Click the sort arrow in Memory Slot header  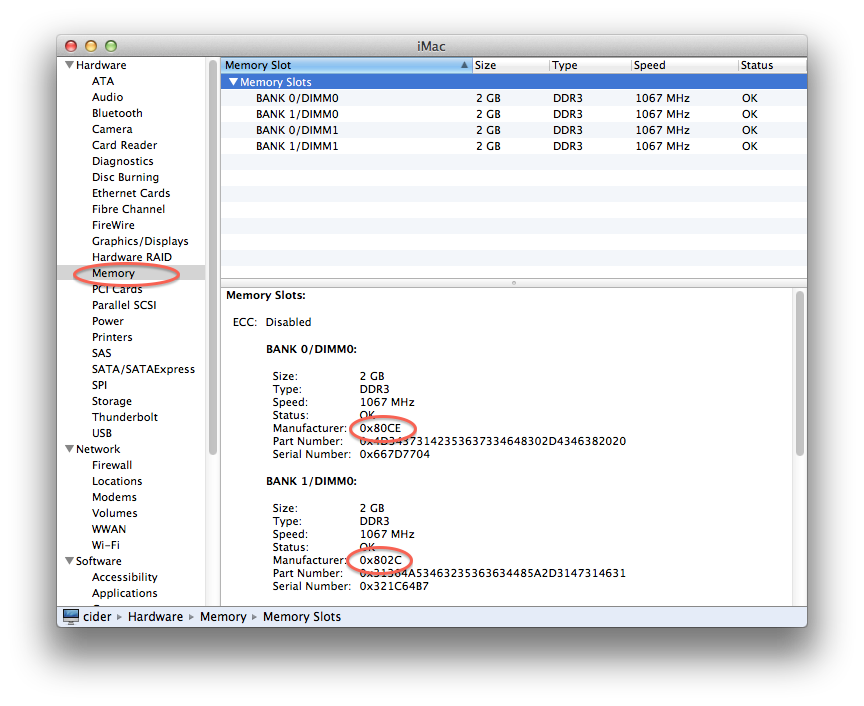click(x=465, y=65)
